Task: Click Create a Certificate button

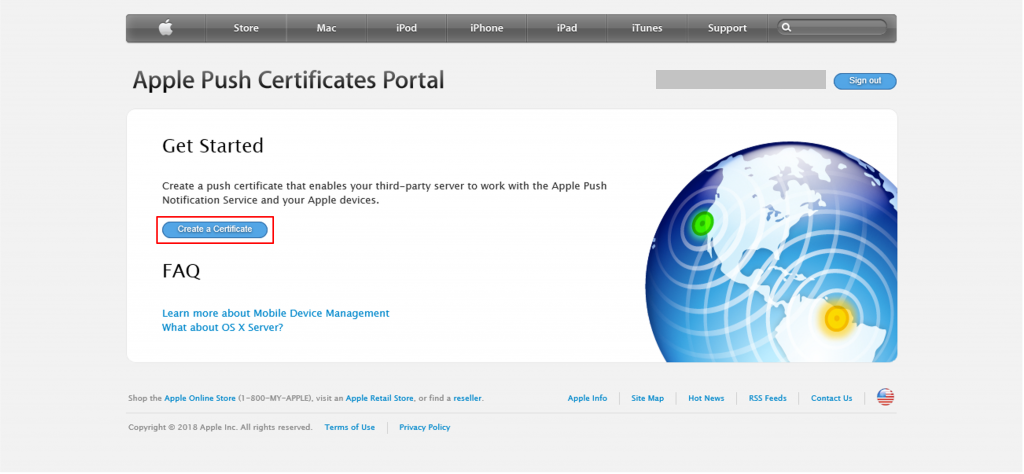Action: click(215, 229)
